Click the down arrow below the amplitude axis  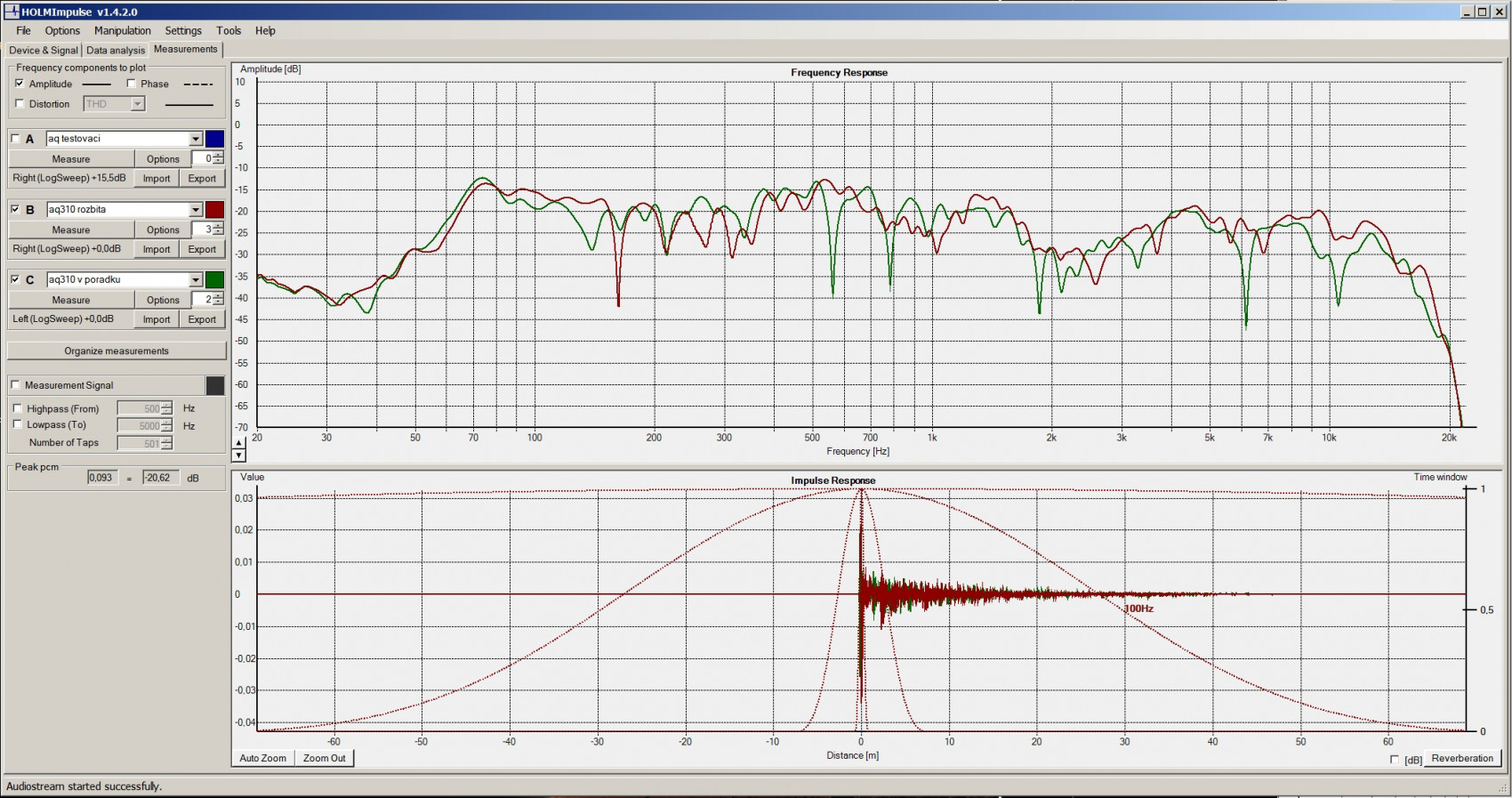(x=238, y=455)
